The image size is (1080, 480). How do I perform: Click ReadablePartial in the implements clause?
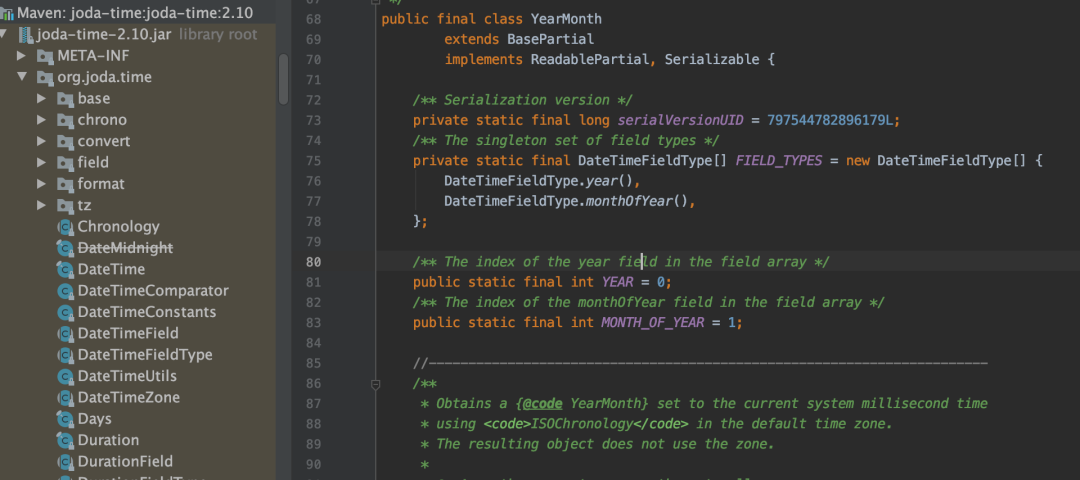pos(590,59)
